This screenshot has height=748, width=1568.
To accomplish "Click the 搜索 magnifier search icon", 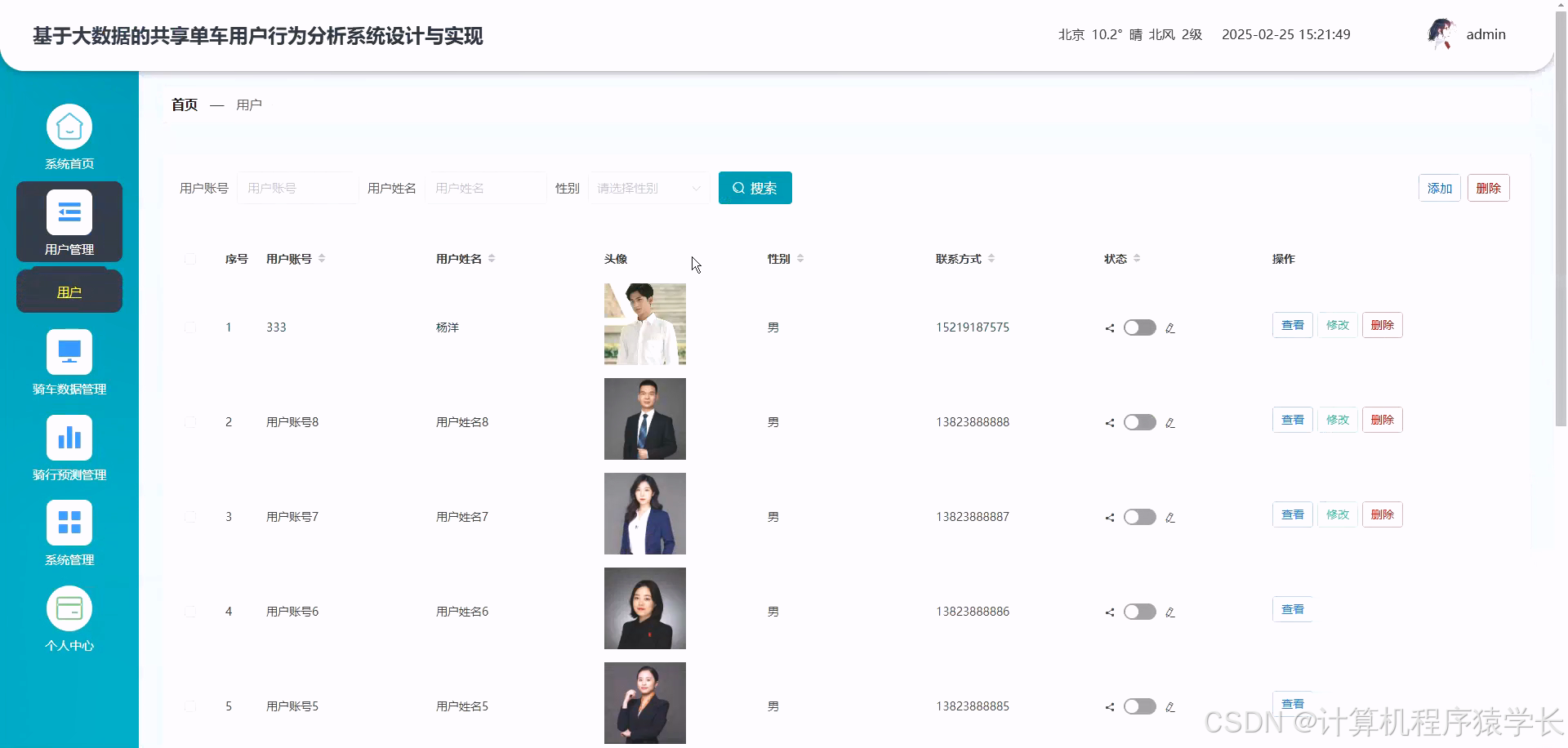I will 738,188.
